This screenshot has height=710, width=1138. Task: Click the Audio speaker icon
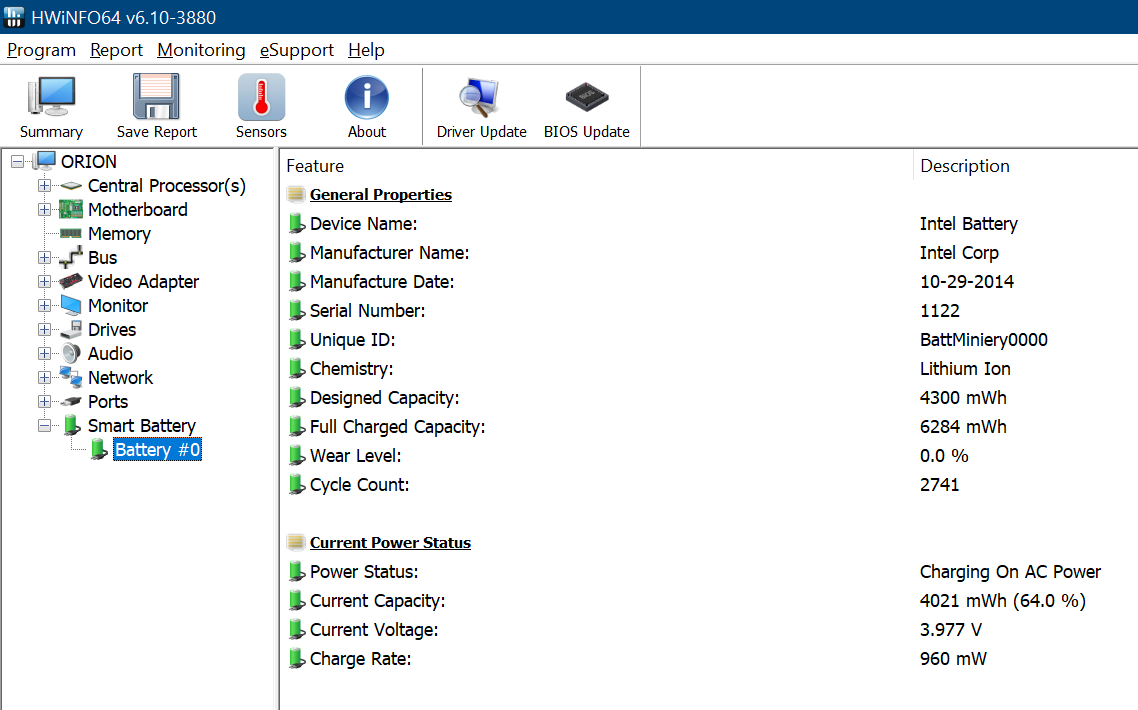(x=70, y=354)
